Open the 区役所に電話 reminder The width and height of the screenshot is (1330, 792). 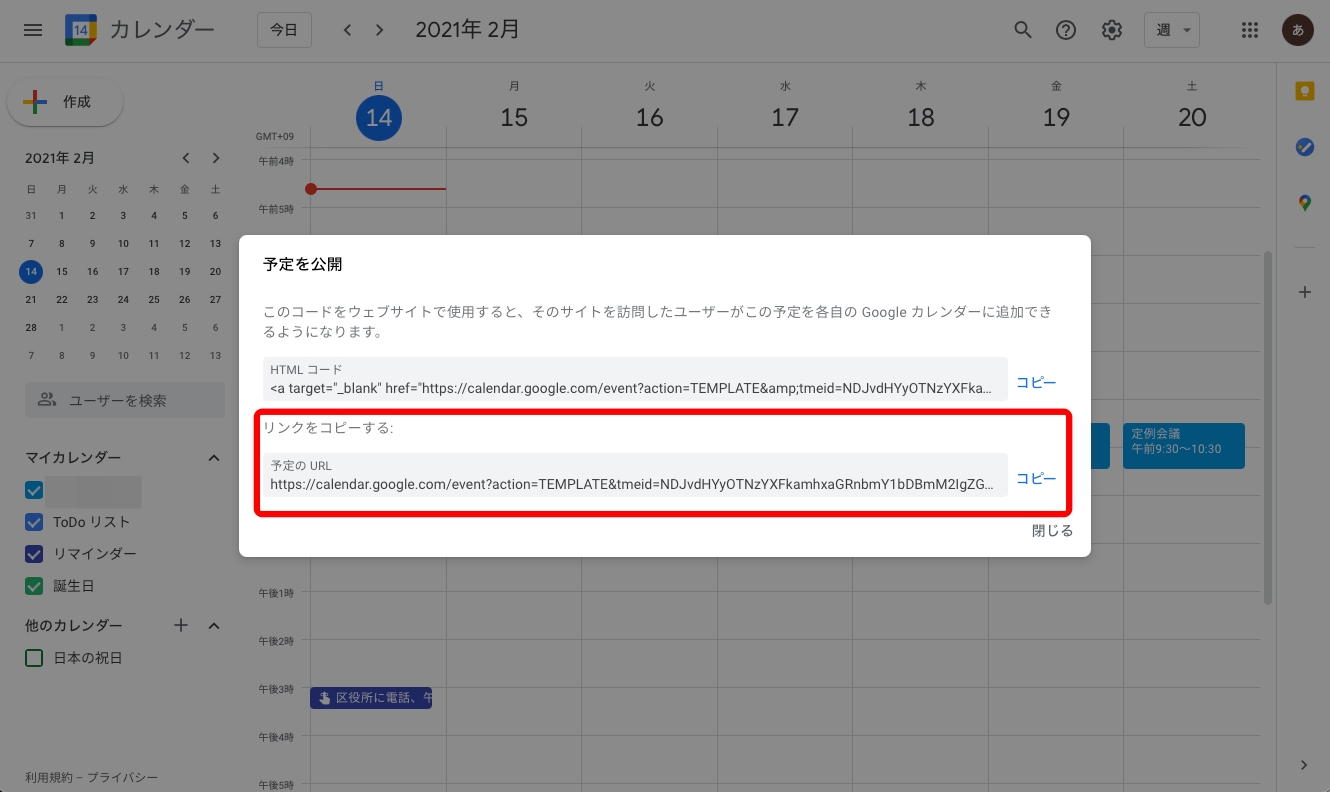[x=371, y=698]
